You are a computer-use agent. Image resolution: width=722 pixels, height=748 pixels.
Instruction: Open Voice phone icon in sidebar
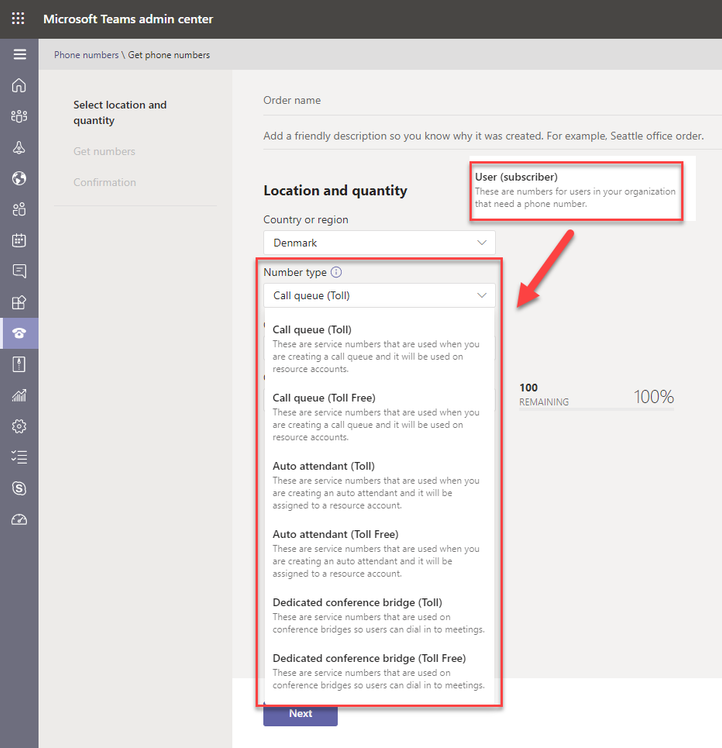click(19, 333)
